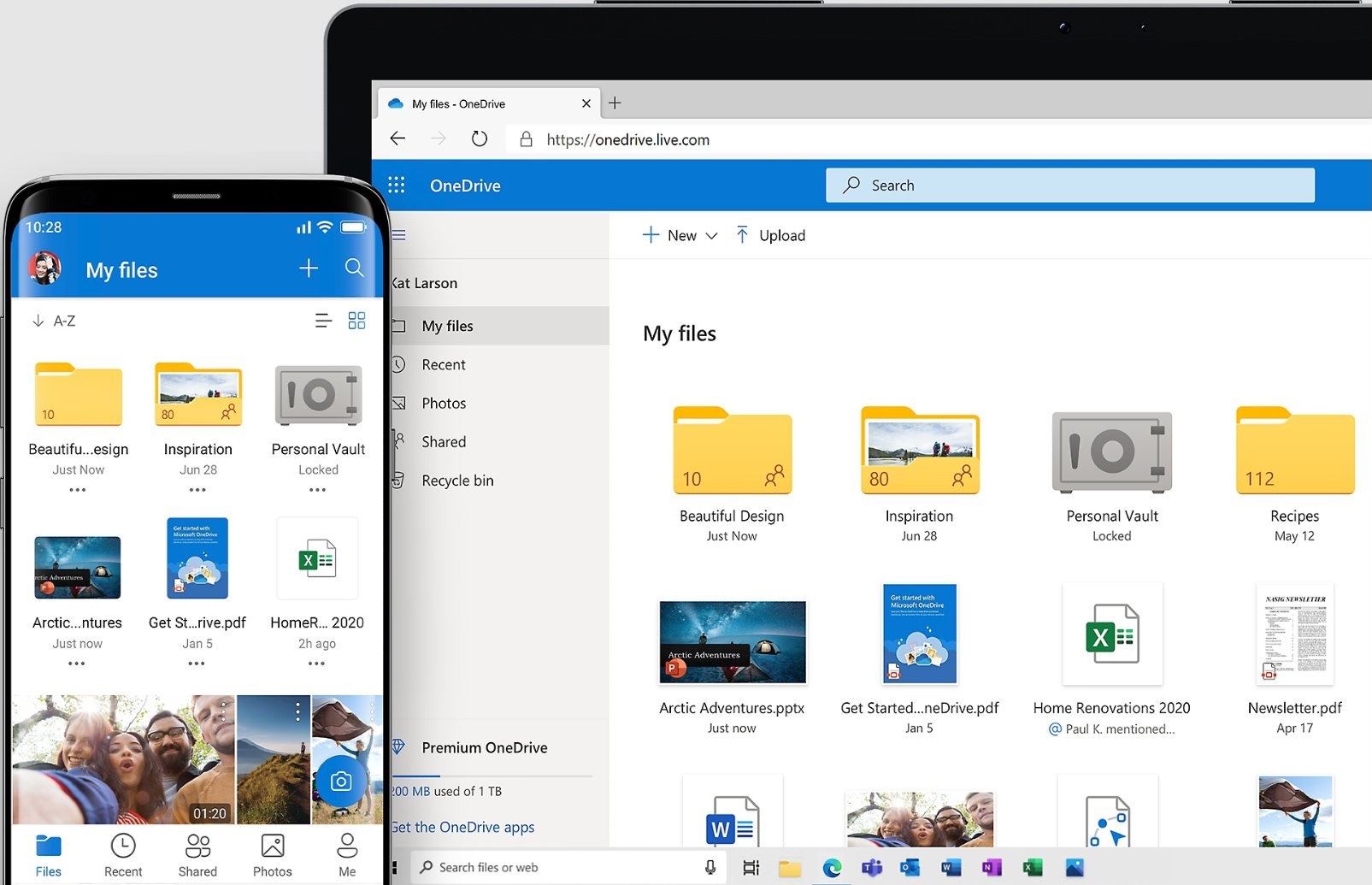Activate voice search with the microphone icon
Screen dimensions: 1372x885
point(710,866)
